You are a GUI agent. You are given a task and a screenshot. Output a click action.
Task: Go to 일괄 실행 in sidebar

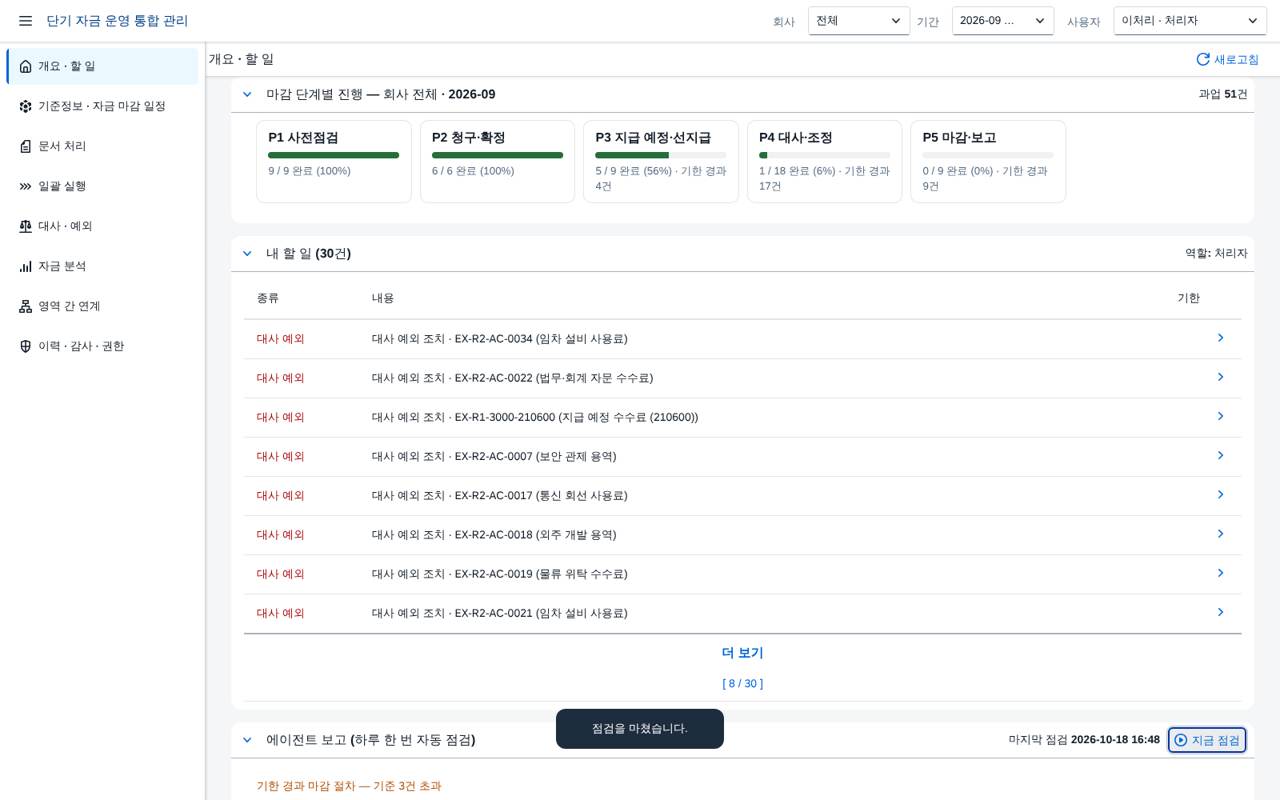[x=102, y=186]
